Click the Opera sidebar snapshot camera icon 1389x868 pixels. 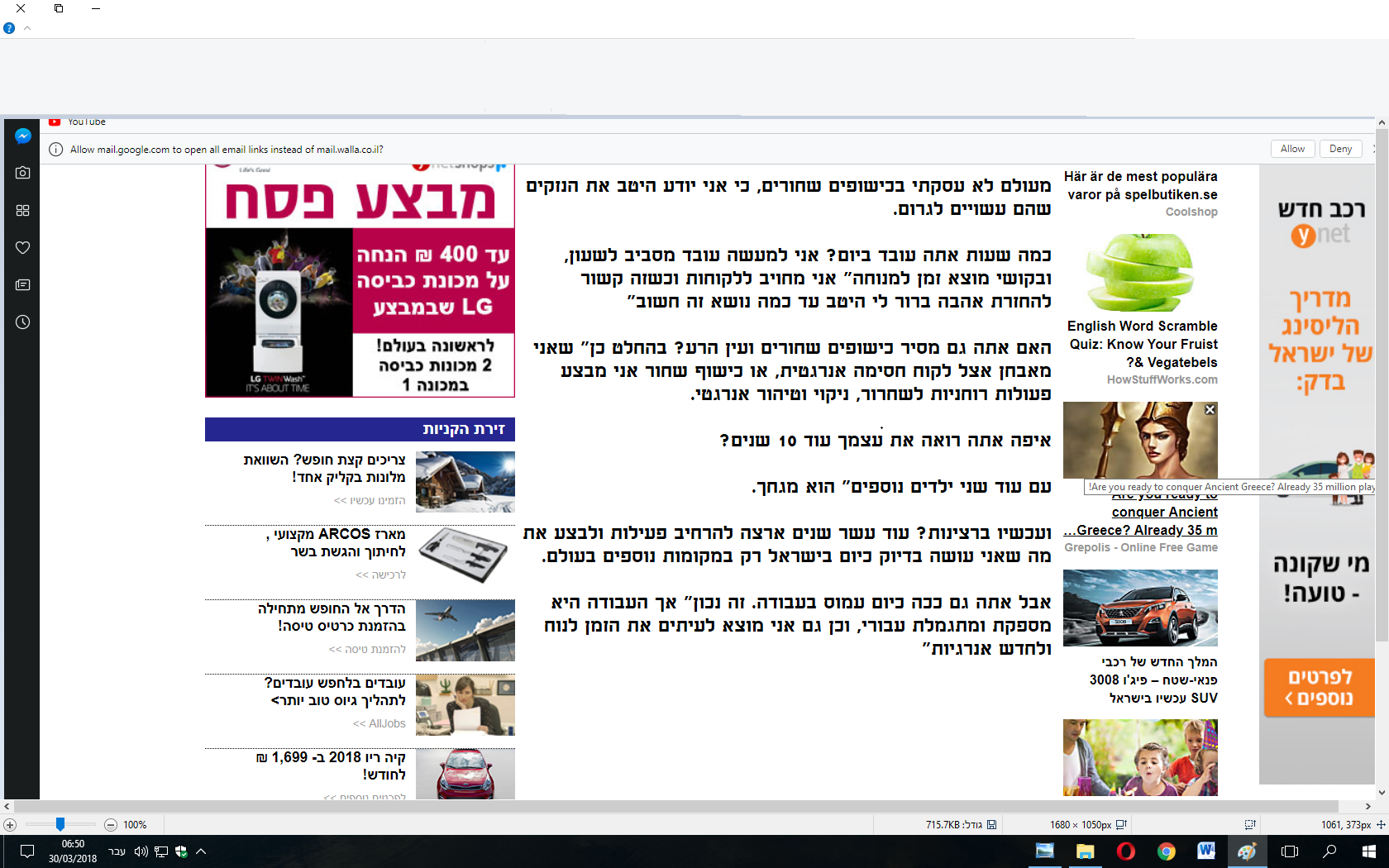tap(23, 173)
